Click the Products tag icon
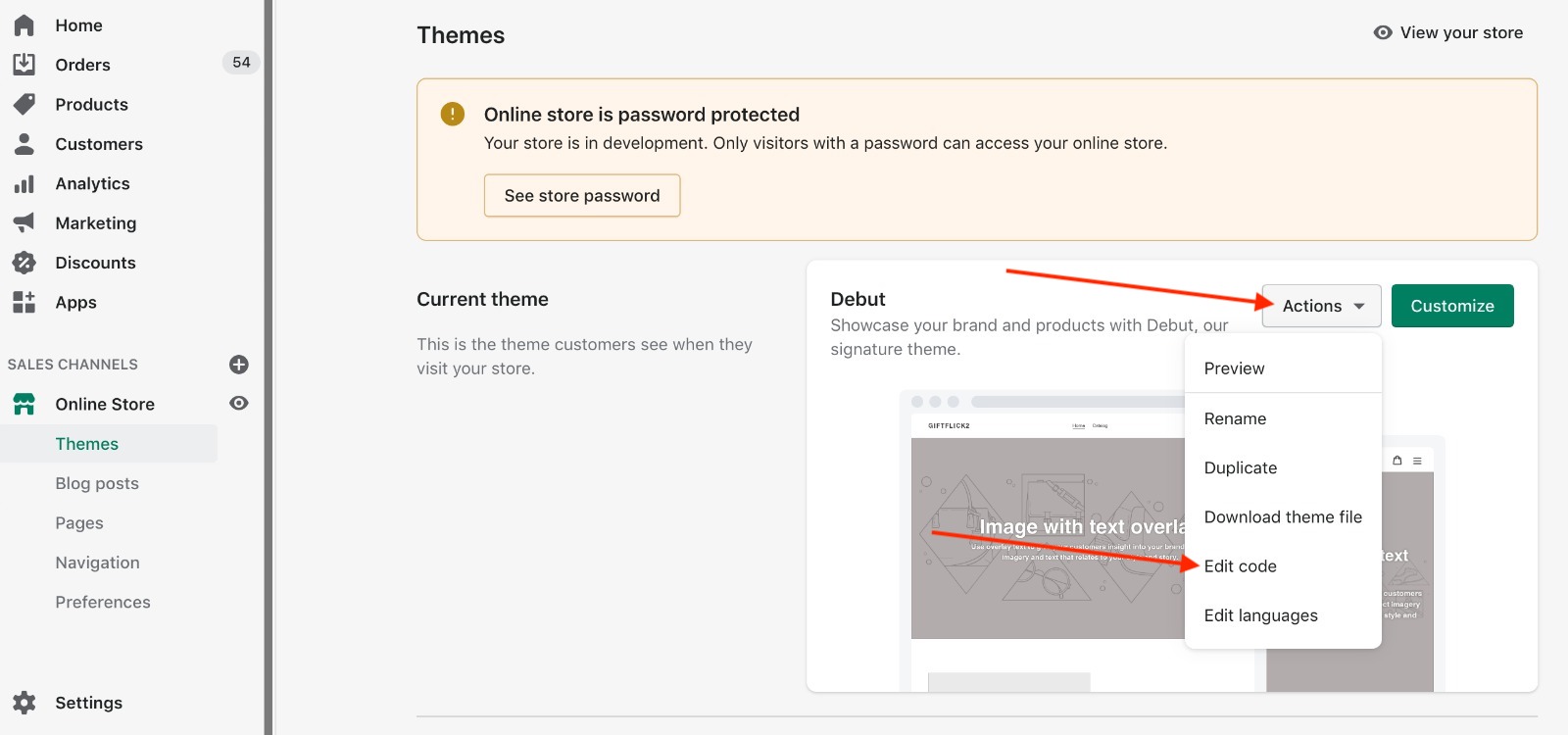This screenshot has width=1568, height=735. [24, 104]
